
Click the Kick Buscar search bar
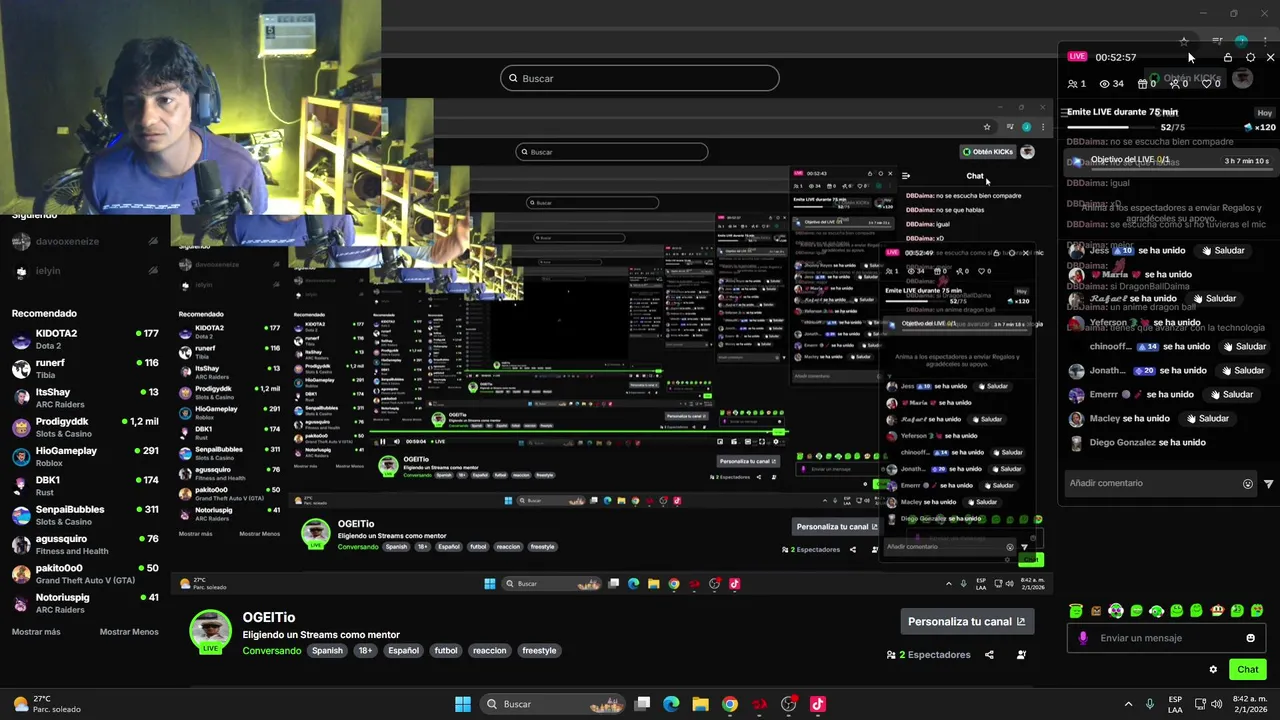tap(640, 78)
